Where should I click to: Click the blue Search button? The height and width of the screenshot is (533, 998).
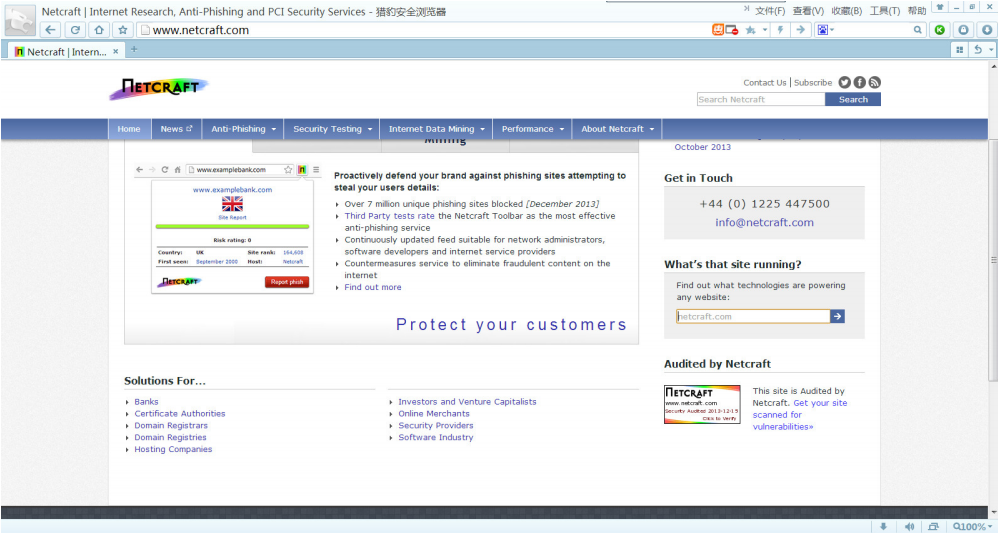853,99
